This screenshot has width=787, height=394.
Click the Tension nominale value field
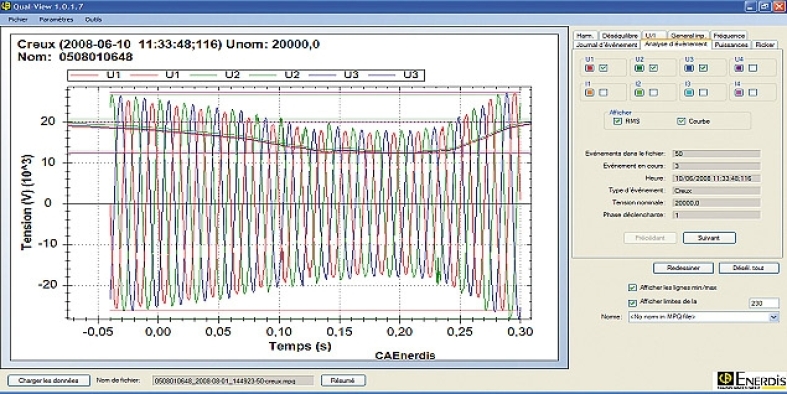point(716,203)
